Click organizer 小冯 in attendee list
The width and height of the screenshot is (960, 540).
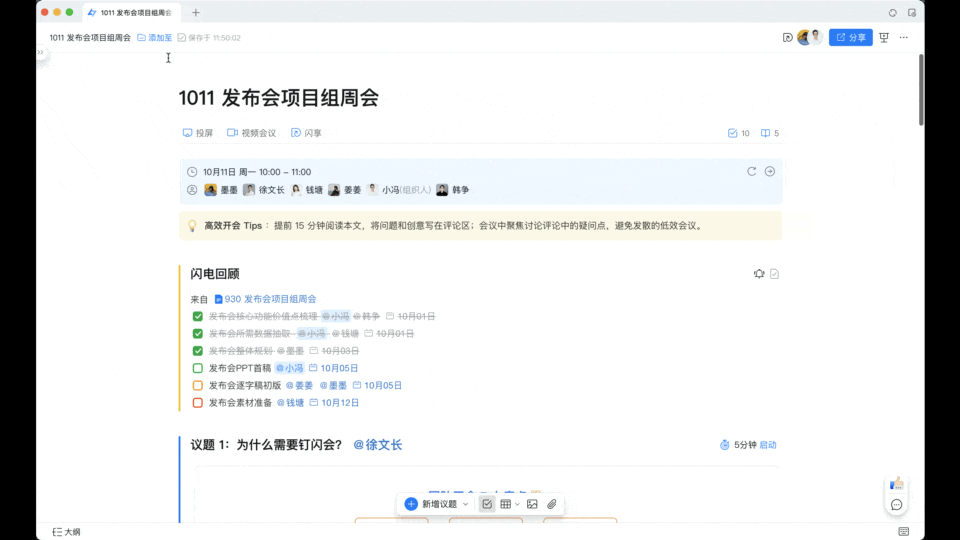point(399,190)
